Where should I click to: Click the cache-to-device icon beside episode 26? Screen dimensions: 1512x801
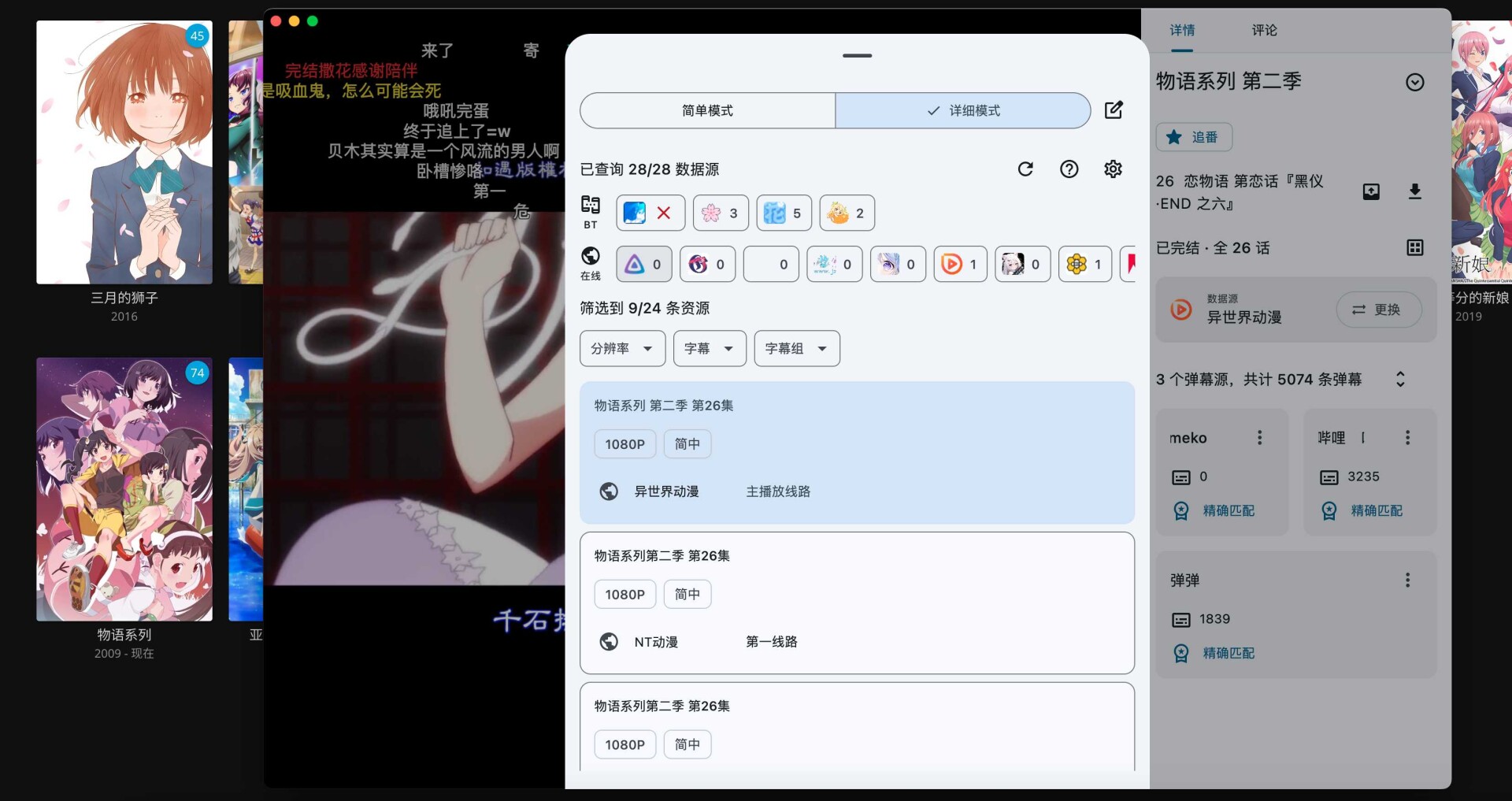[x=1371, y=191]
